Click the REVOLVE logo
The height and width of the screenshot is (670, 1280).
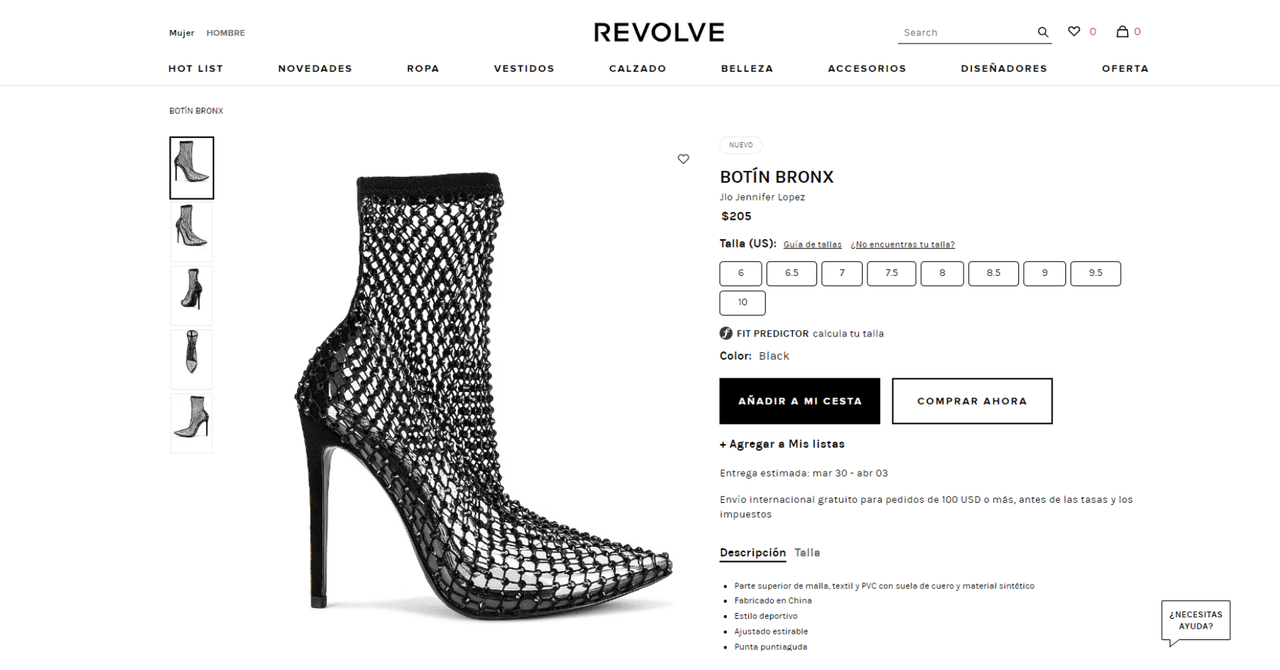[x=658, y=31]
